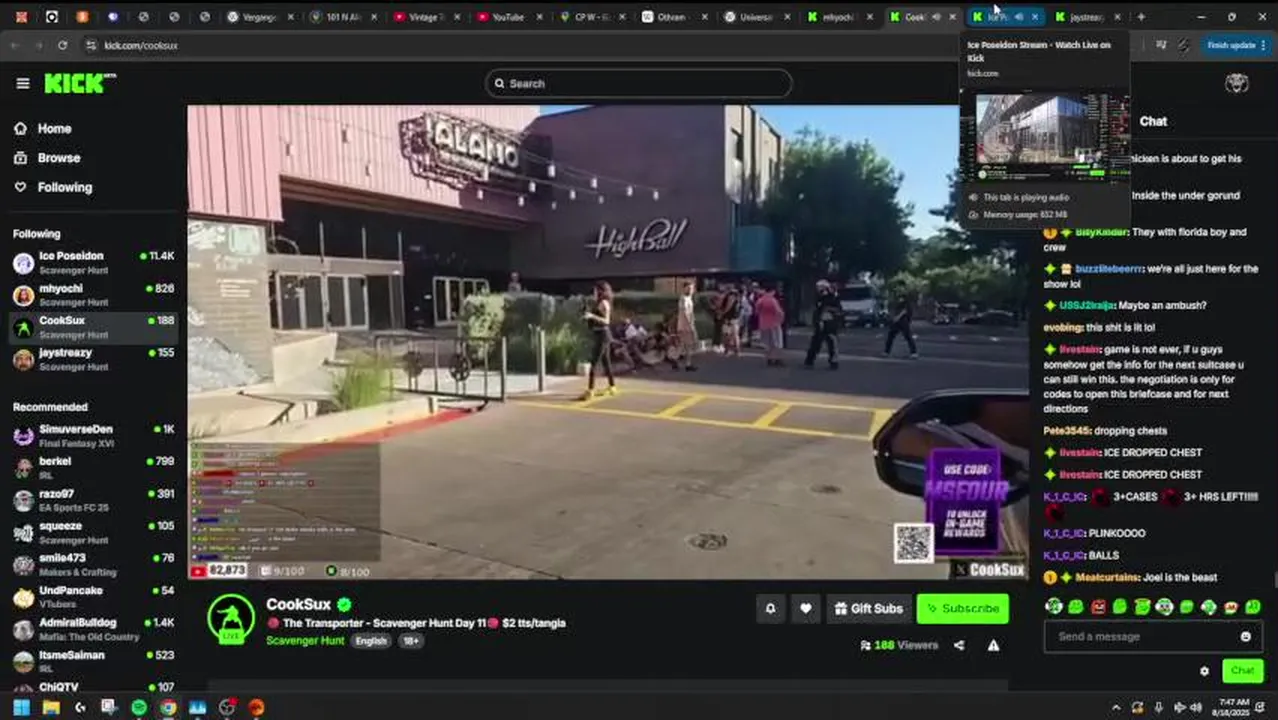Screen dimensions: 1278x720
Task: Open Ice Poseidon followed channel
Action: 94,262
